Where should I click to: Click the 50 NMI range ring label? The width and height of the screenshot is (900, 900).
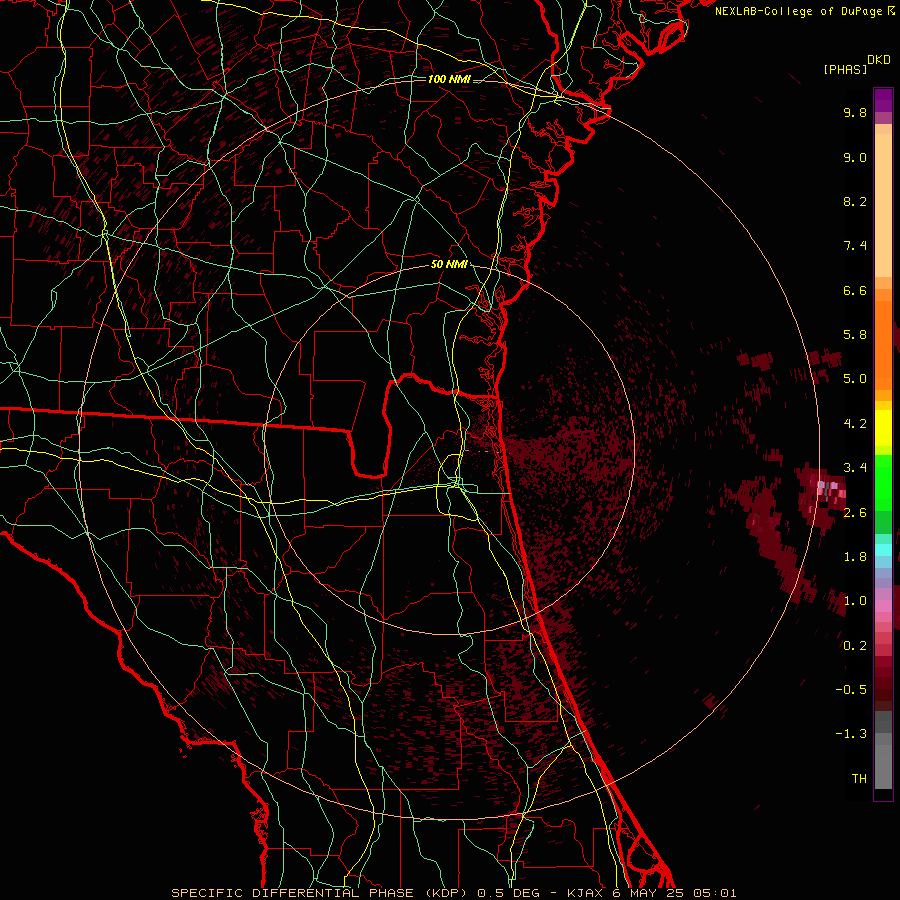click(449, 265)
